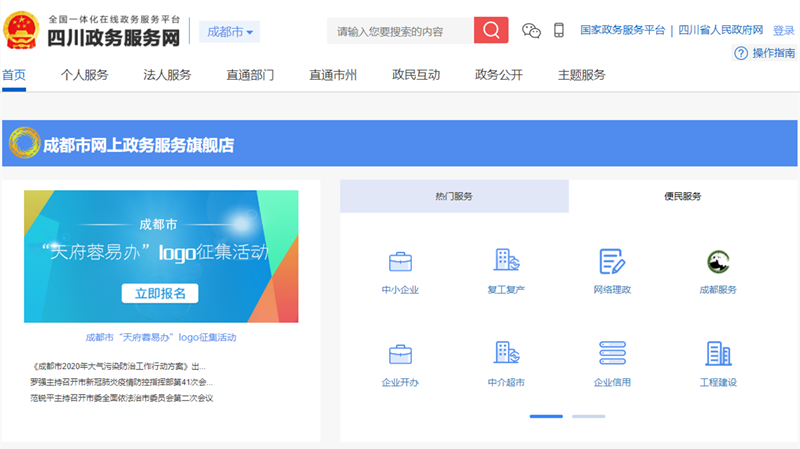Open the 个人服务 navigation menu item
The image size is (800, 449).
(x=84, y=75)
